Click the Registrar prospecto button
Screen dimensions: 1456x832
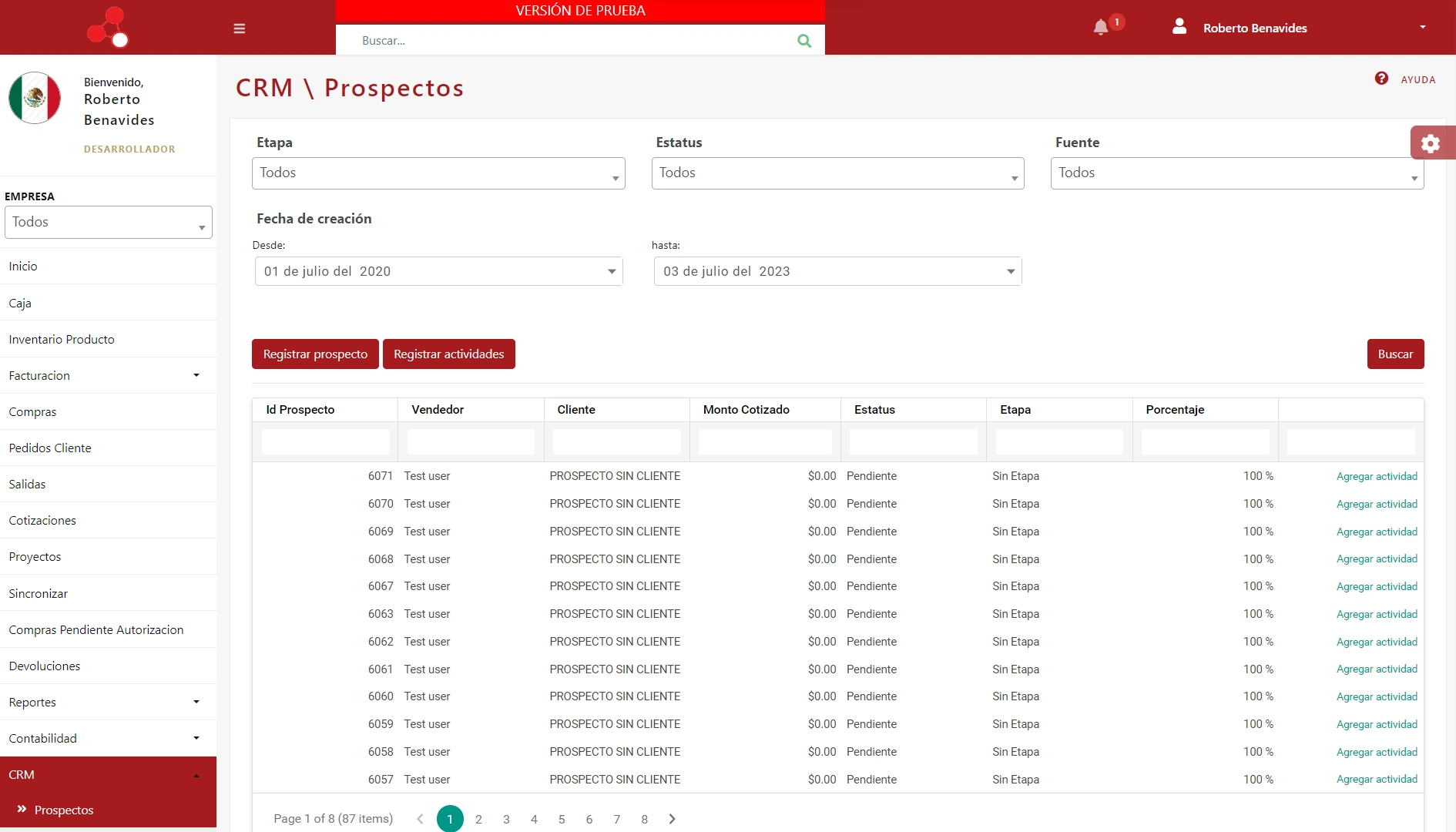pos(315,354)
